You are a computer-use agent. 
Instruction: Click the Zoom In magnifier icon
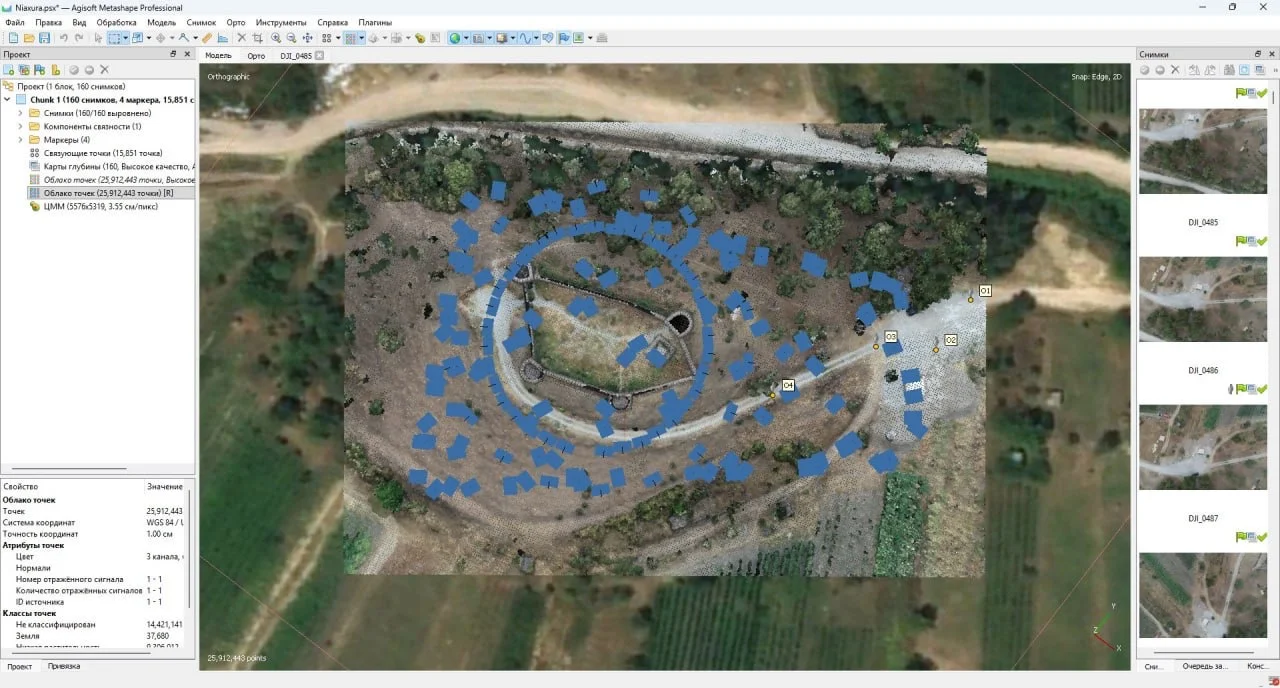click(x=276, y=37)
